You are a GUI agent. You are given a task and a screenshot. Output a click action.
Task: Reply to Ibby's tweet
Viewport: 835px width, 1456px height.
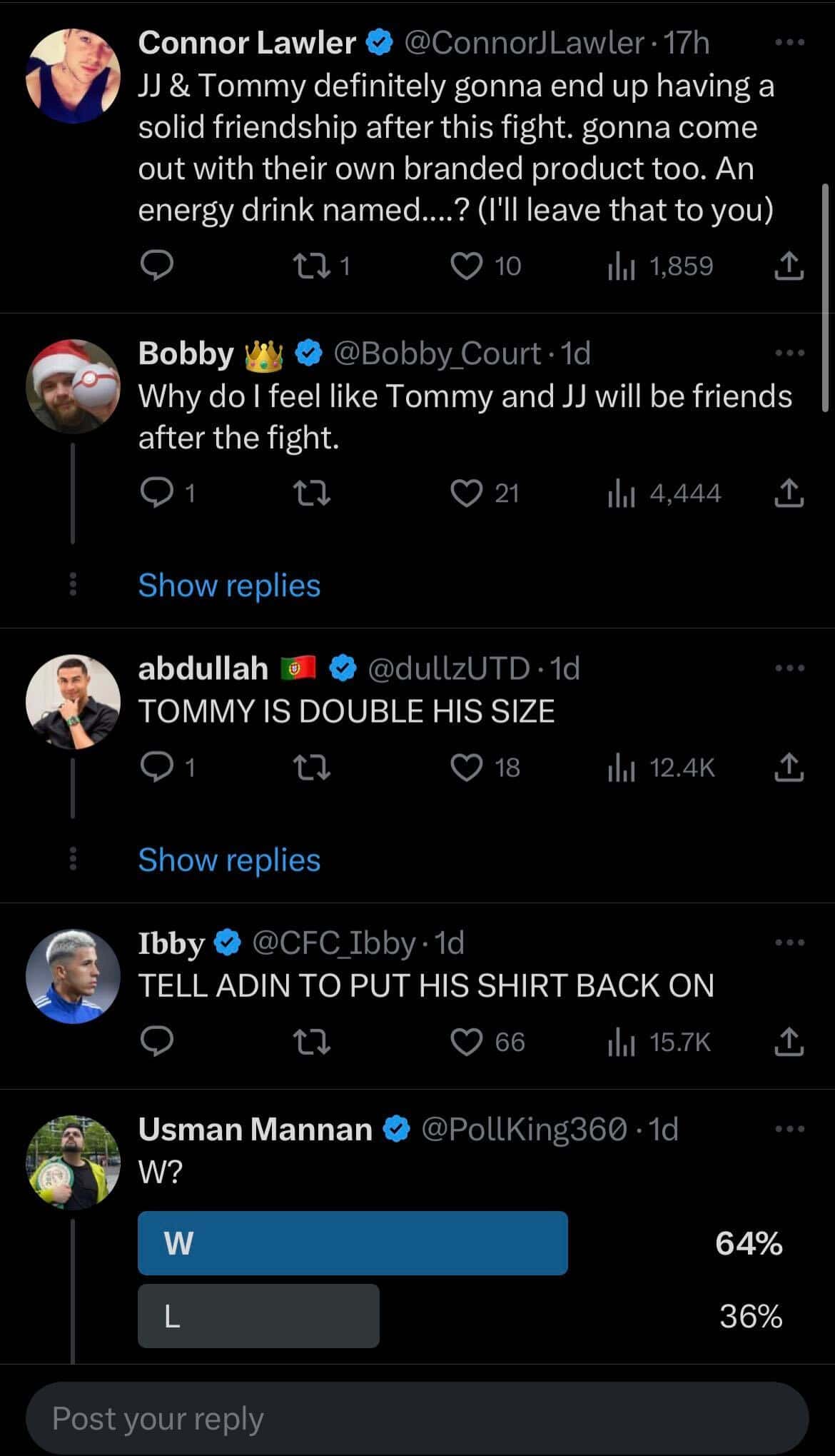(156, 1043)
